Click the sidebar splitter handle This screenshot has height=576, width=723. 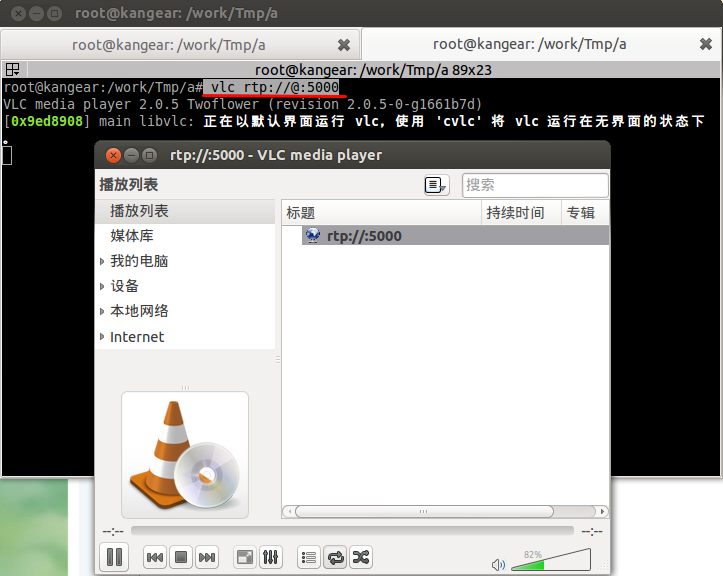[x=278, y=359]
